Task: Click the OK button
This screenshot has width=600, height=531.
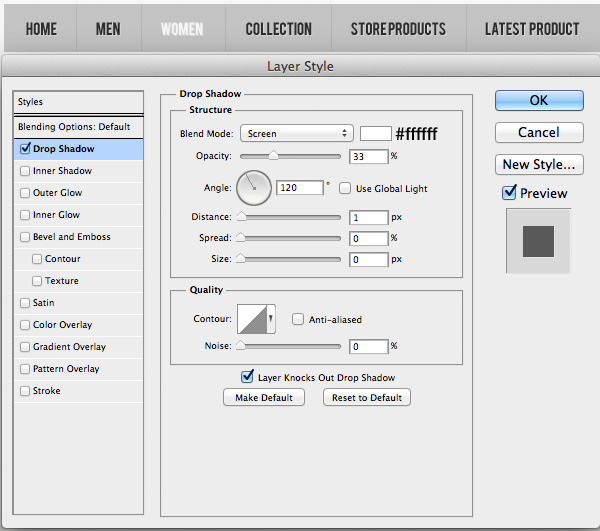Action: coord(539,100)
